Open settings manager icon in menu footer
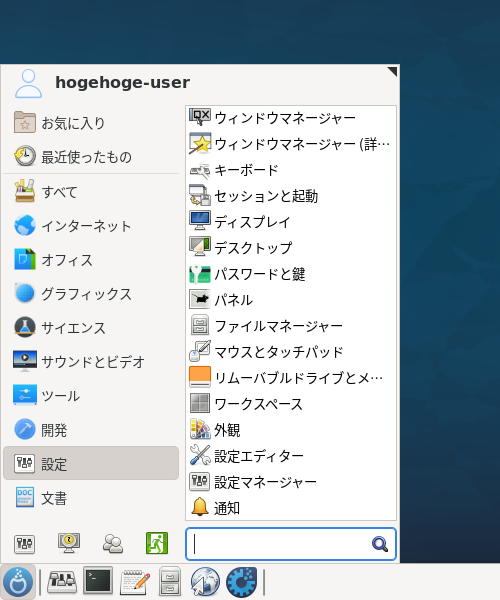The image size is (500, 600). 24,544
